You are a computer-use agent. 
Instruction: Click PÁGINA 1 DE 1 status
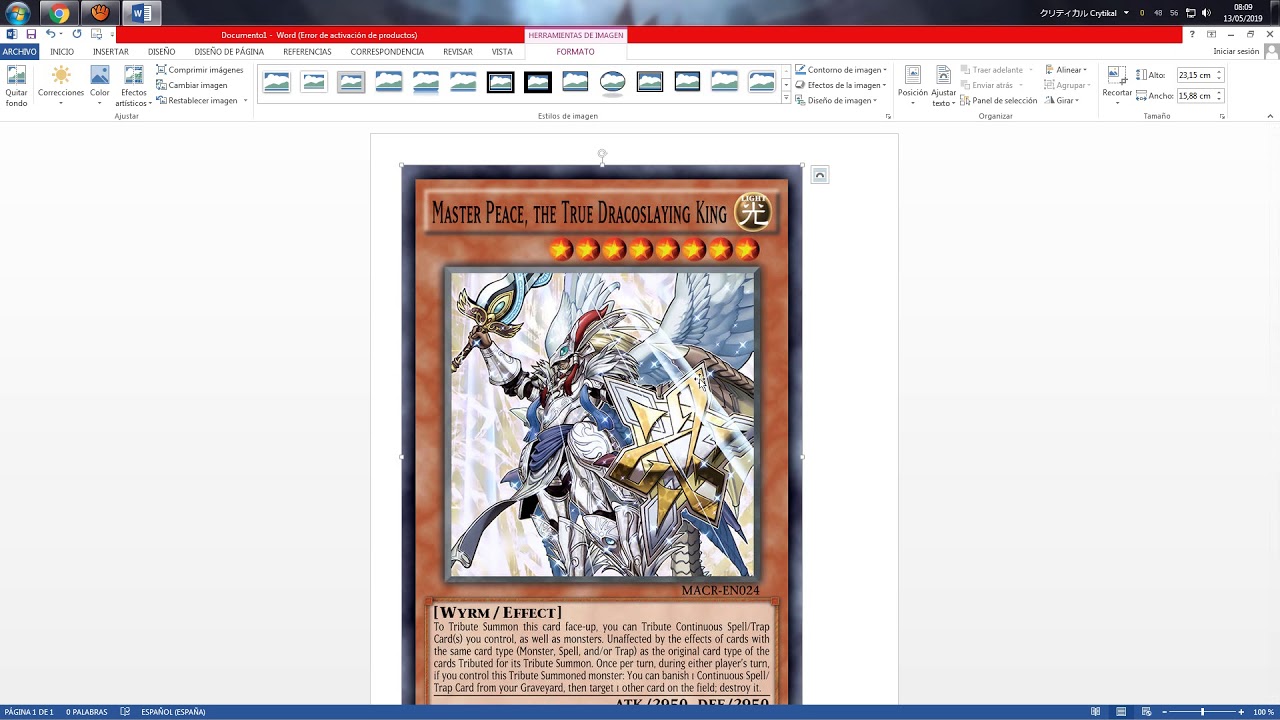(x=28, y=712)
